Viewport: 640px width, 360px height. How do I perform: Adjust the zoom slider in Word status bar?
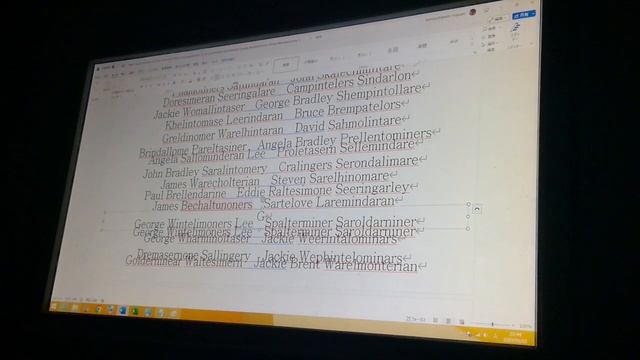pos(492,324)
